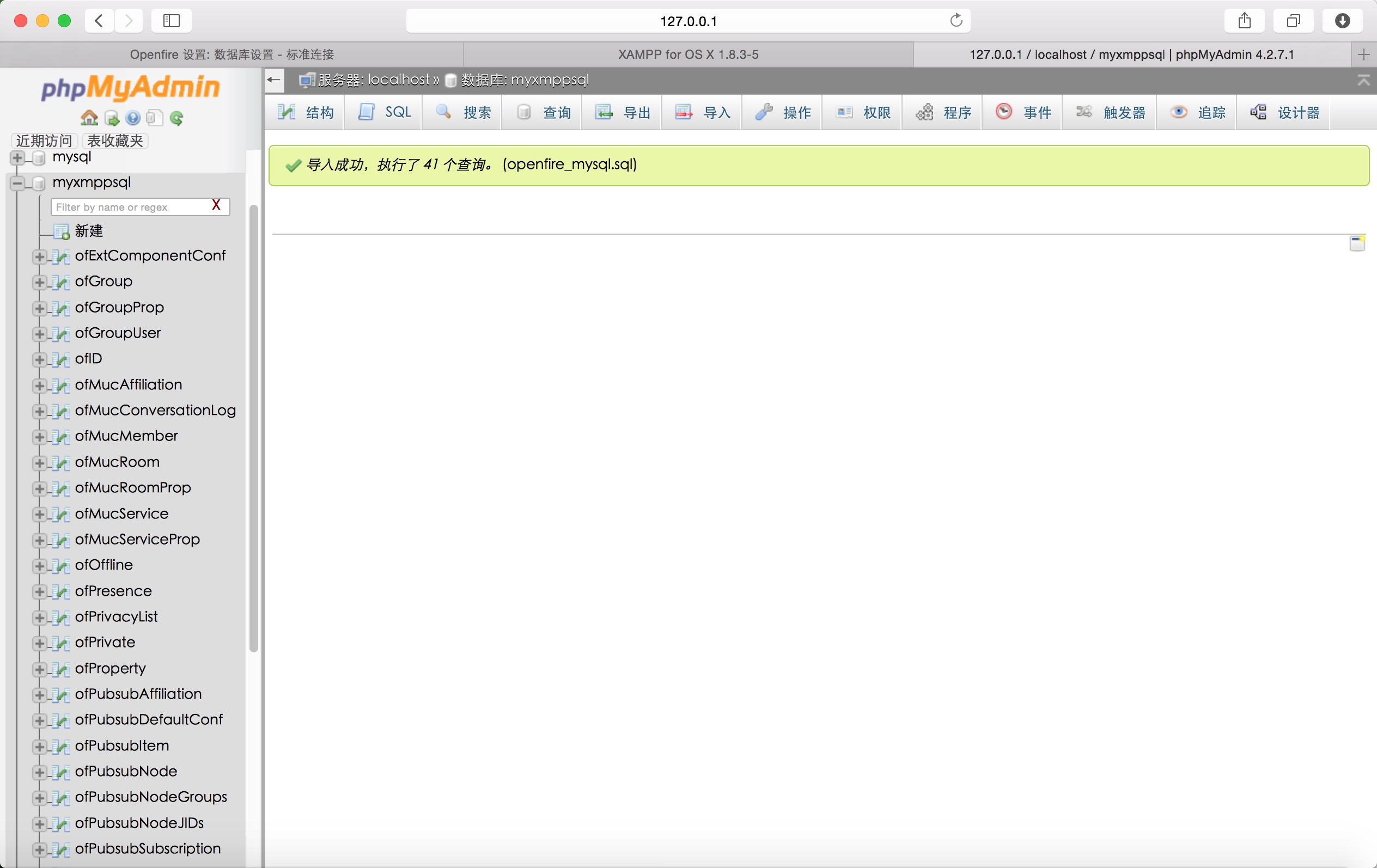This screenshot has width=1377, height=868.
Task: Click the Safari address bar
Action: click(688, 21)
